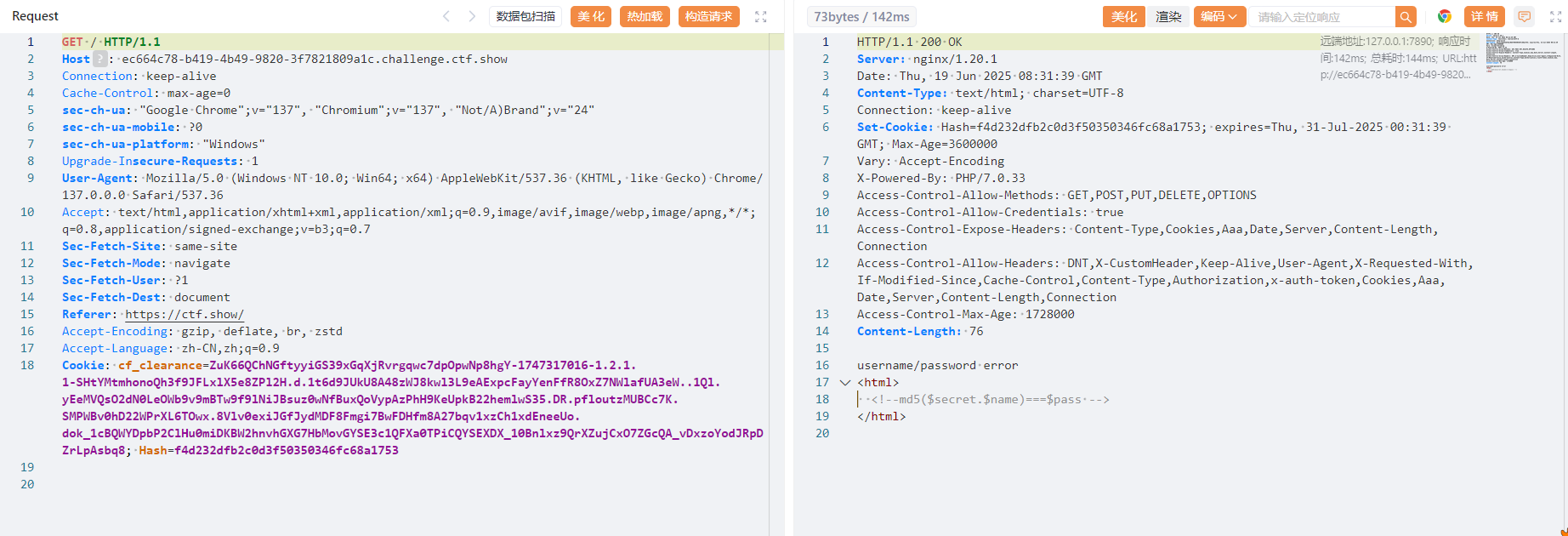The width and height of the screenshot is (1568, 536).
Task: Open the https://ctf.show/ Referer link
Action: click(185, 314)
